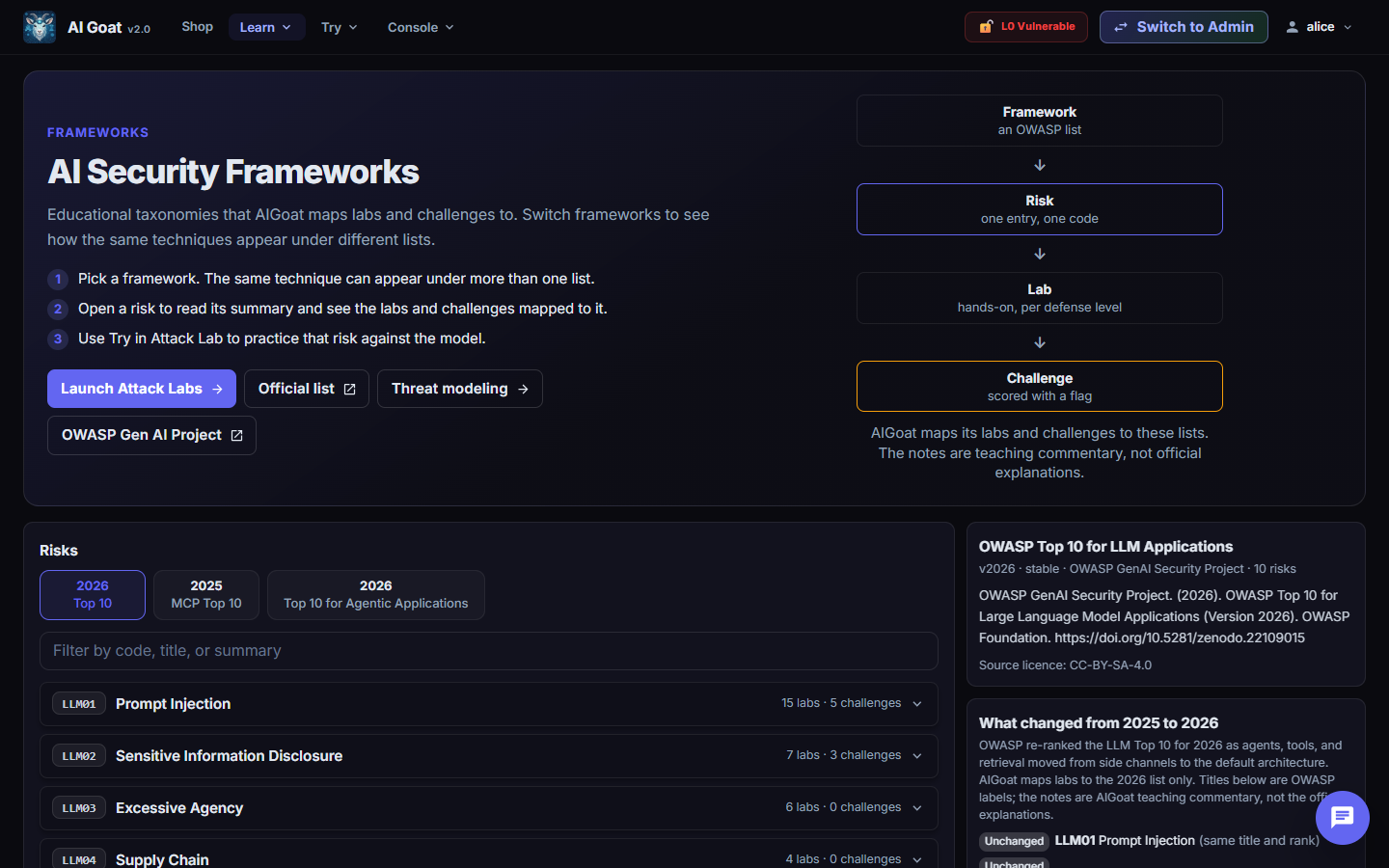The height and width of the screenshot is (868, 1389).
Task: Click the 'What changed from 2025 to 2026' heading
Action: pos(1099,723)
